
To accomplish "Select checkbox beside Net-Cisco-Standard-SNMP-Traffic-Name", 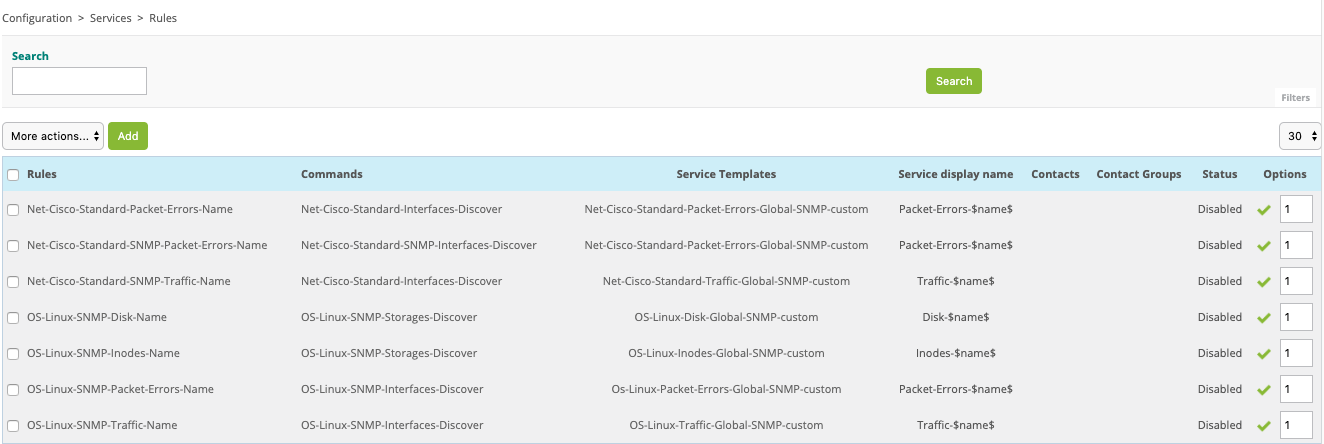I will click(x=13, y=282).
